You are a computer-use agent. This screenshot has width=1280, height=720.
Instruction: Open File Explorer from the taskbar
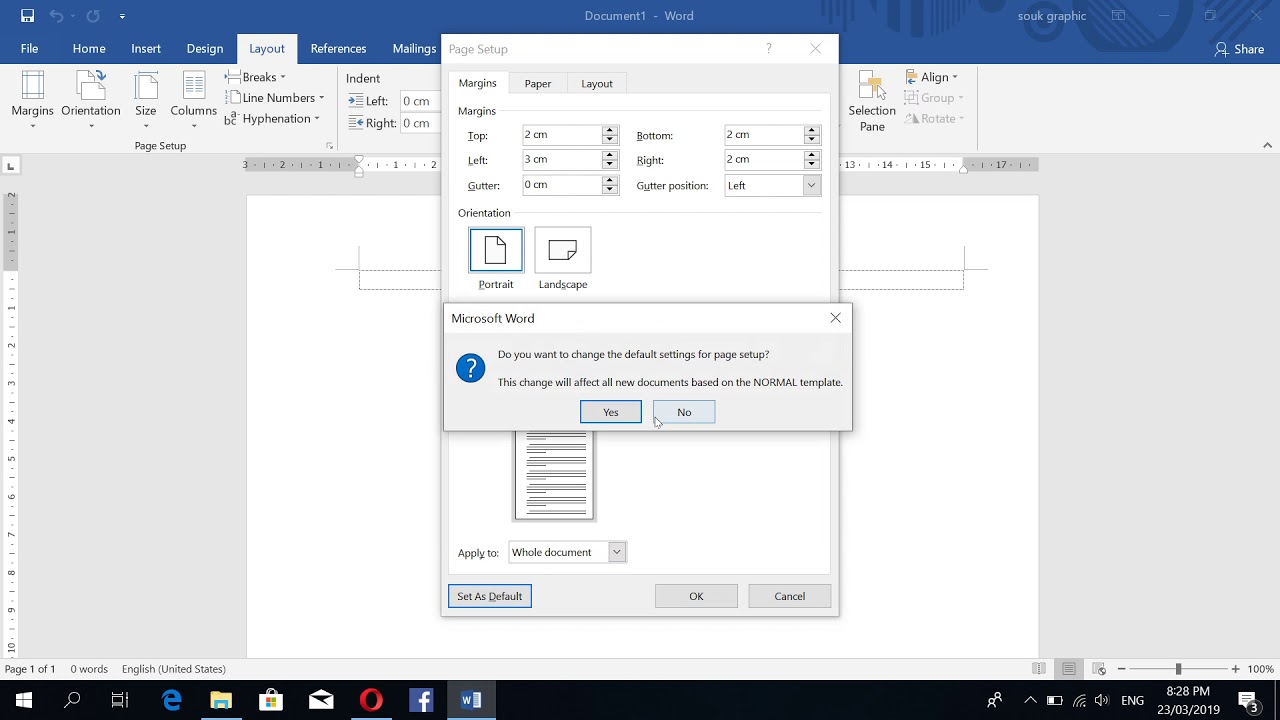(221, 700)
